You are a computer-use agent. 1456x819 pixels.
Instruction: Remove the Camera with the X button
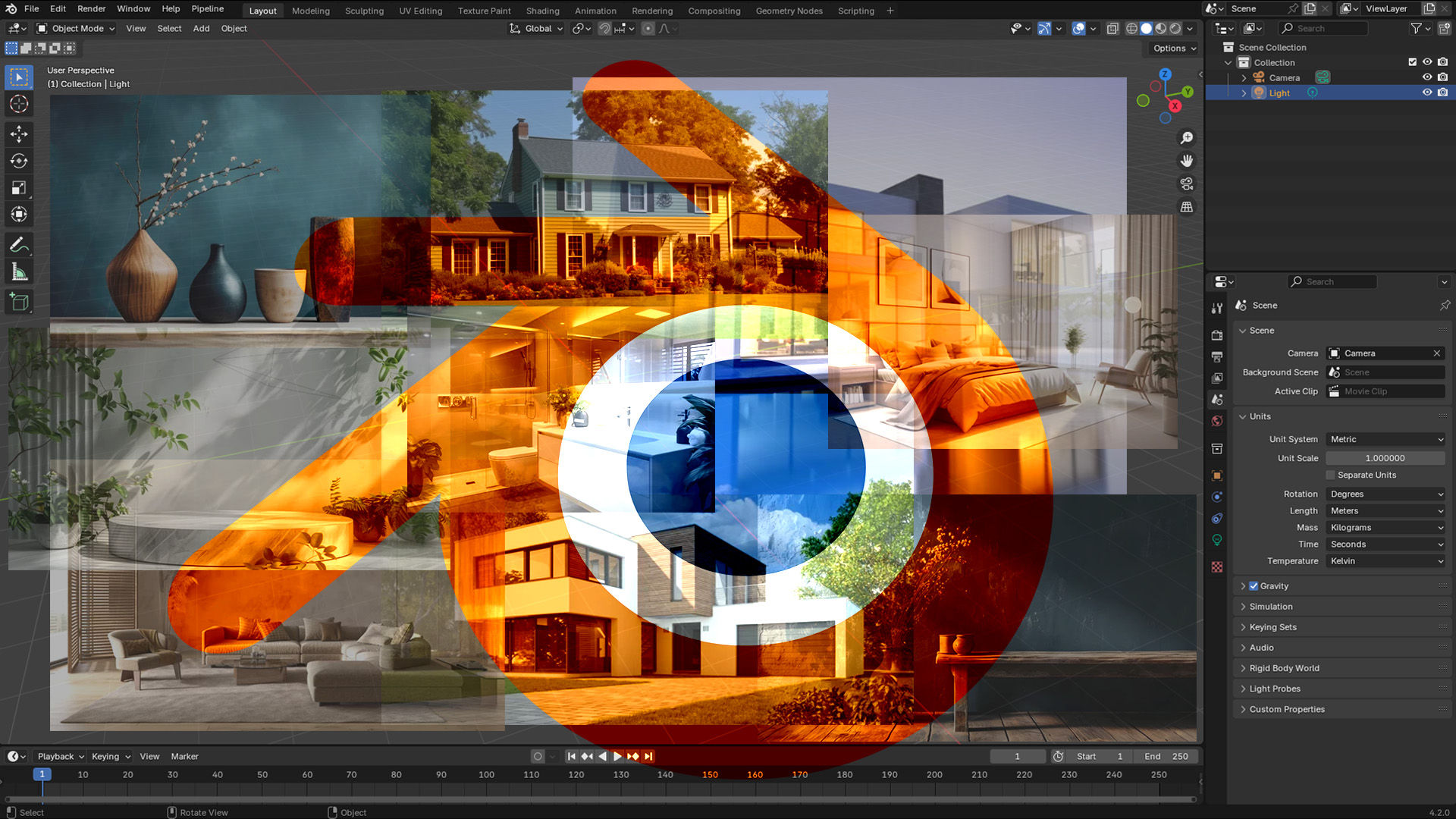coord(1437,353)
